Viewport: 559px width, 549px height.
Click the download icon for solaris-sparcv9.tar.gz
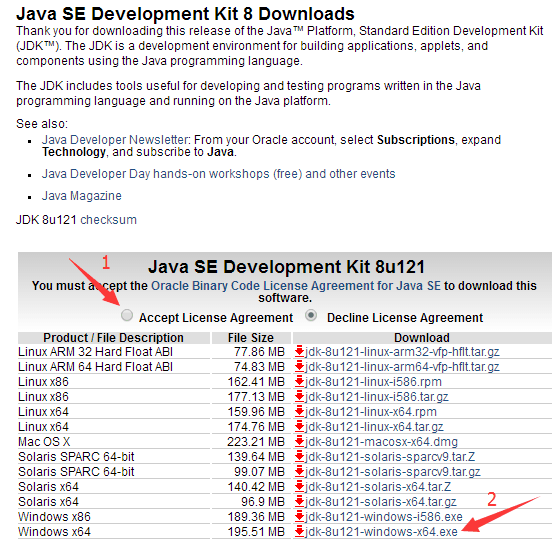299,471
